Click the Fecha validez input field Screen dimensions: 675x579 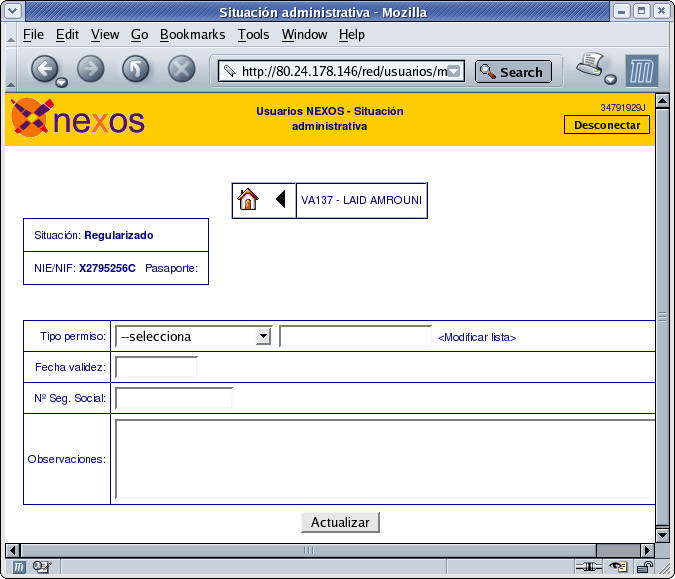pyautogui.click(x=156, y=367)
